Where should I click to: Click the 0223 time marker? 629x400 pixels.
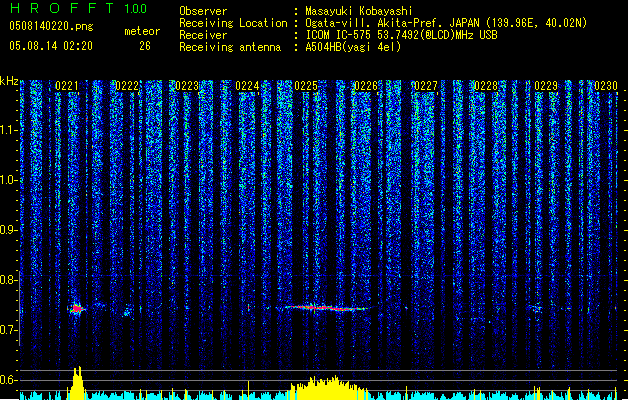187,86
